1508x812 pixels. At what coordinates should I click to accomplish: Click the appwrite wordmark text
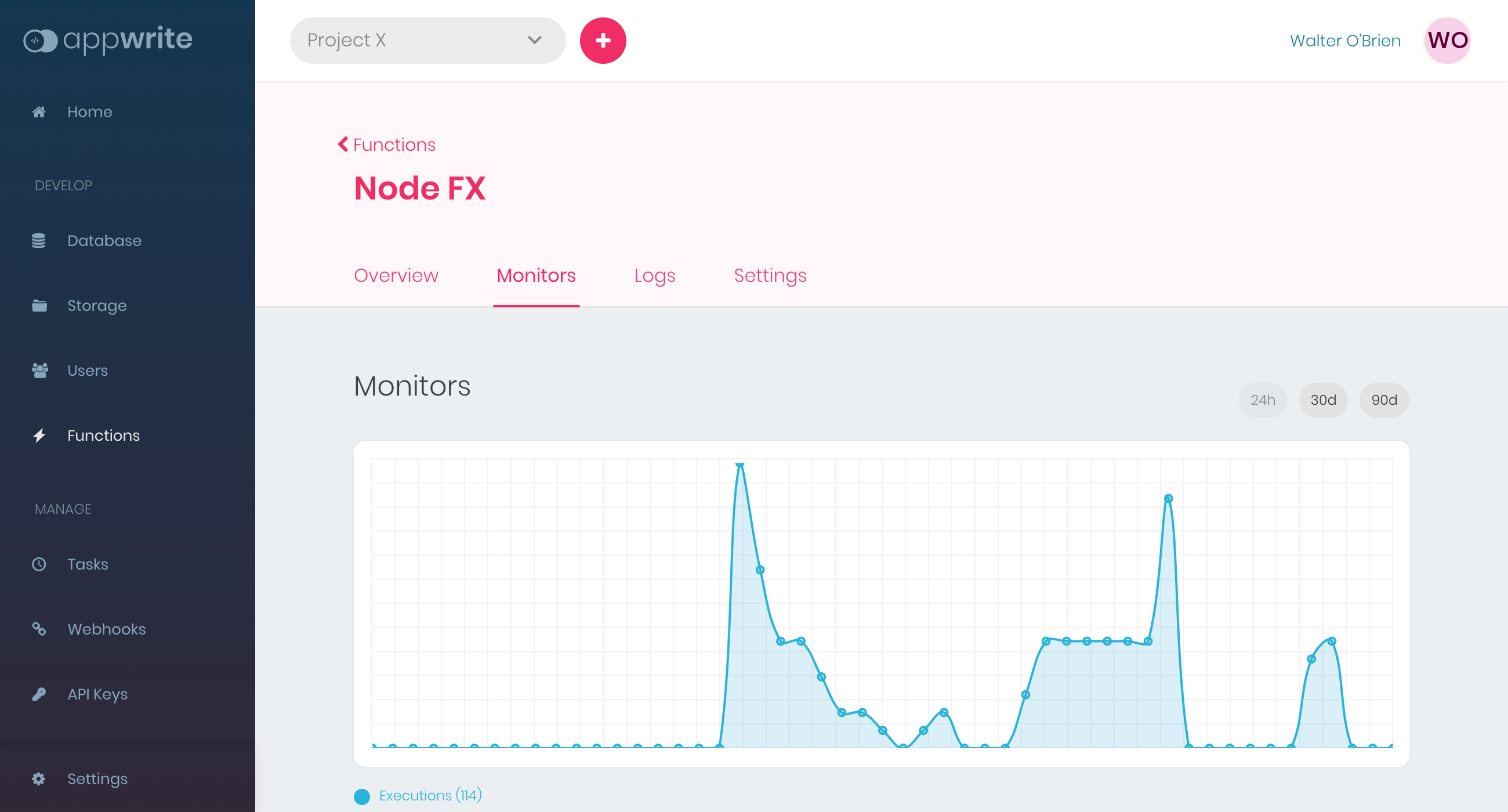click(127, 39)
